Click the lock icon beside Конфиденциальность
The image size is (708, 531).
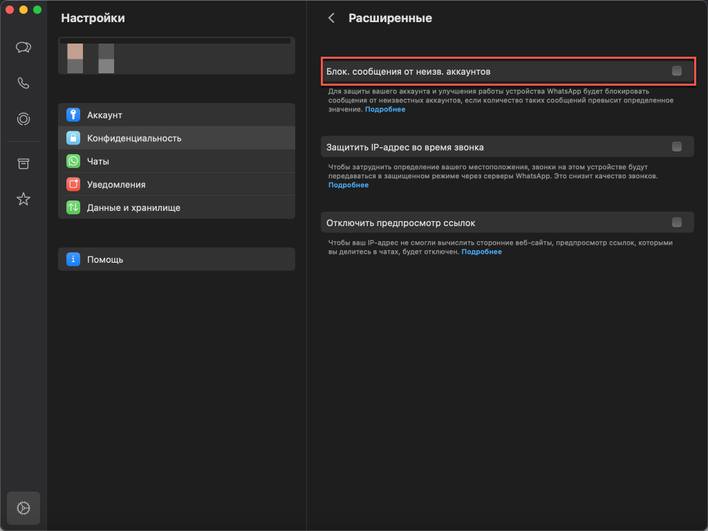click(73, 138)
